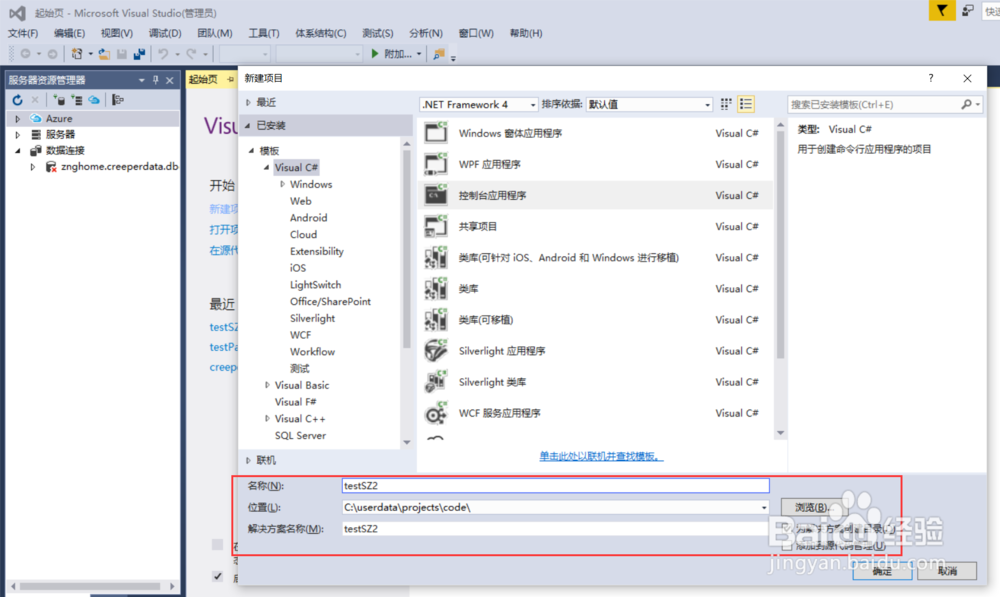
Task: Open the Architecture menu
Action: (320, 33)
